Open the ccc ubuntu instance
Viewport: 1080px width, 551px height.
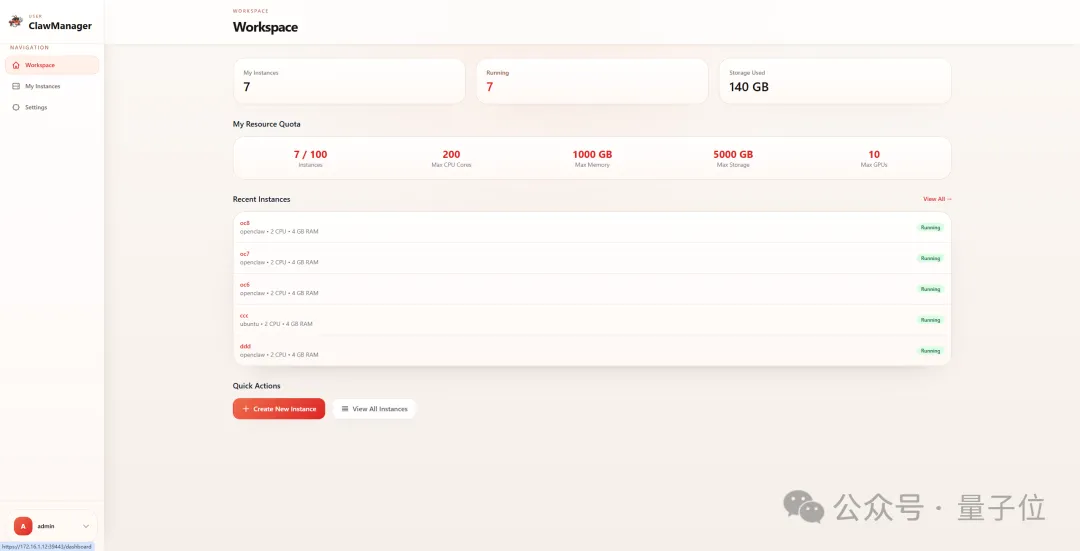[244, 315]
